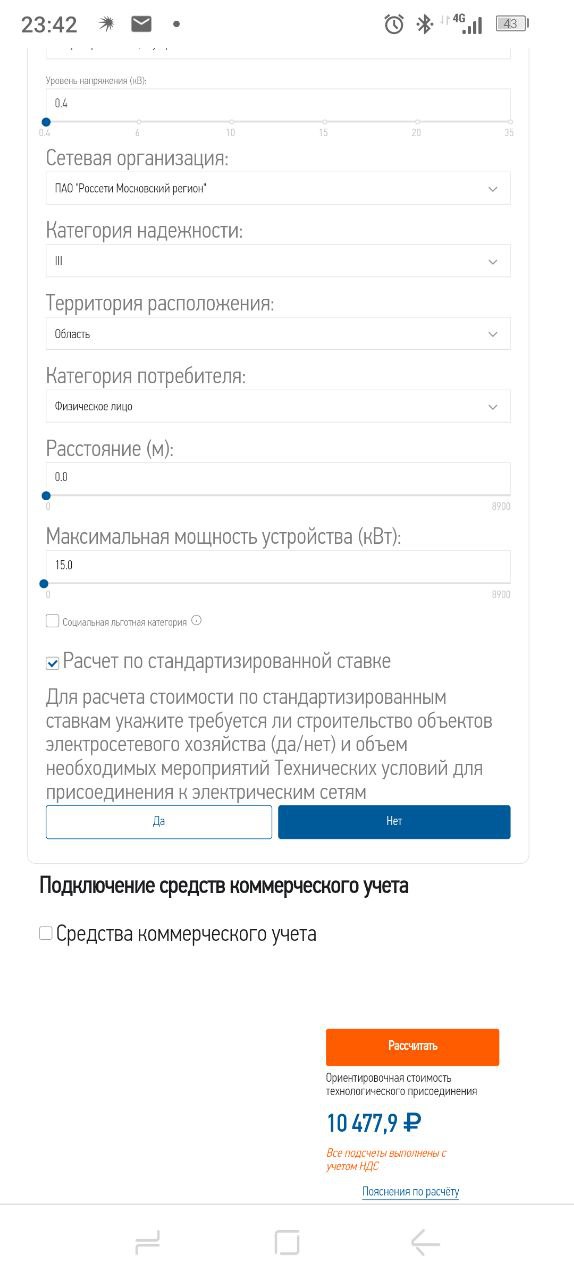This screenshot has width=574, height=1280.
Task: Tap the Bluetooth status bar icon
Action: pyautogui.click(x=425, y=24)
